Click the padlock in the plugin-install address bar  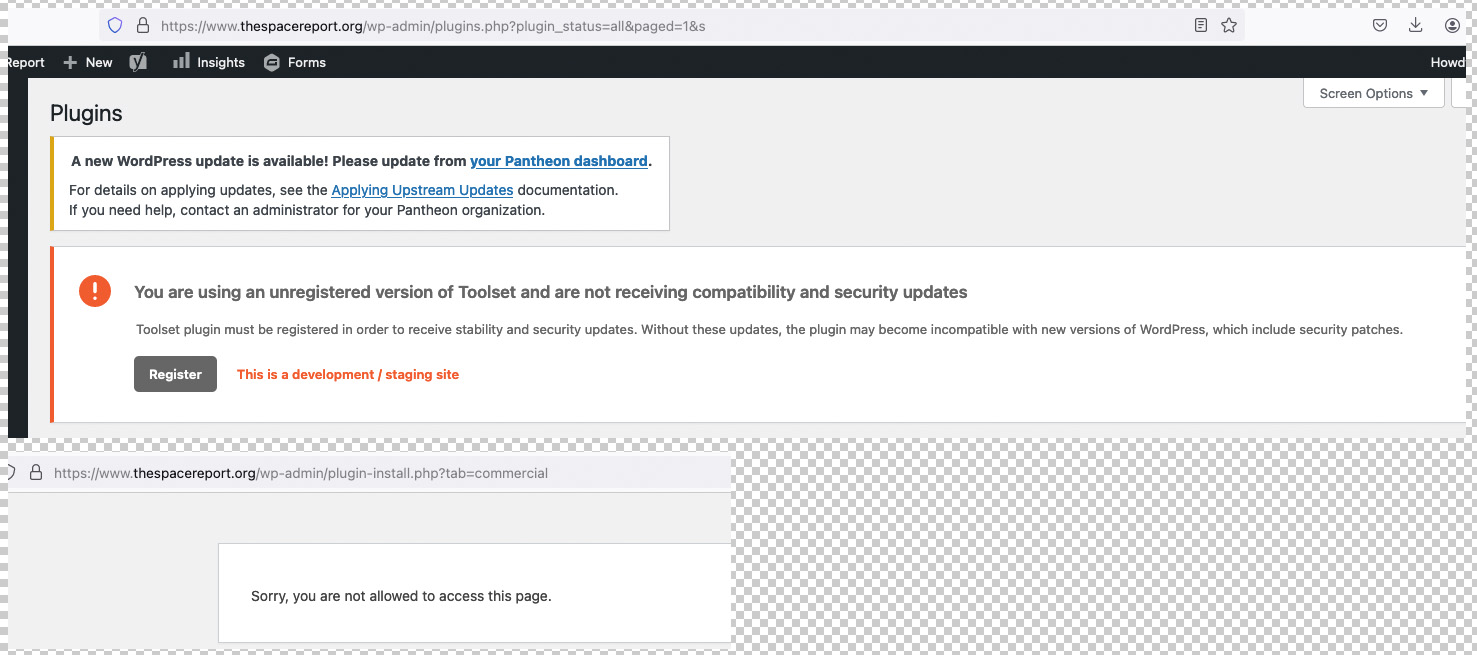coord(37,473)
